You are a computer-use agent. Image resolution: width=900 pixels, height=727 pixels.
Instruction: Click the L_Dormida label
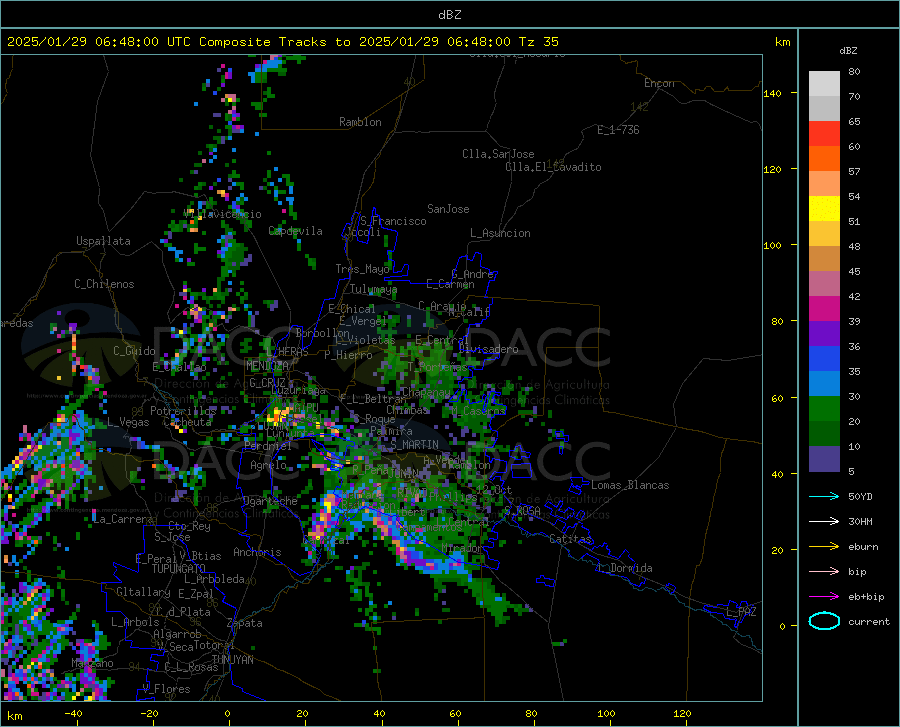[x=624, y=568]
